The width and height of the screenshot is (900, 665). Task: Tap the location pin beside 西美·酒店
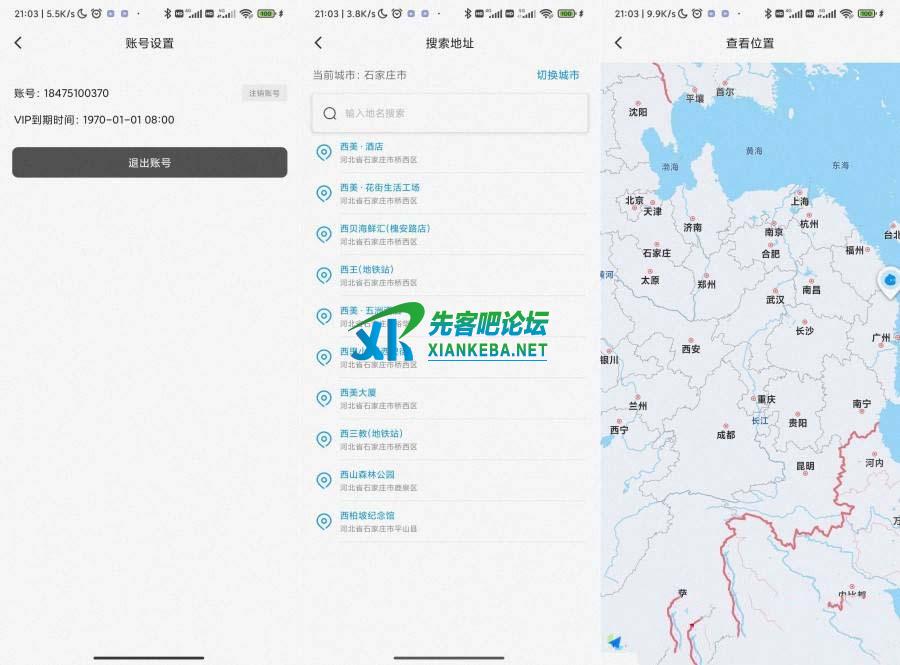tap(323, 152)
